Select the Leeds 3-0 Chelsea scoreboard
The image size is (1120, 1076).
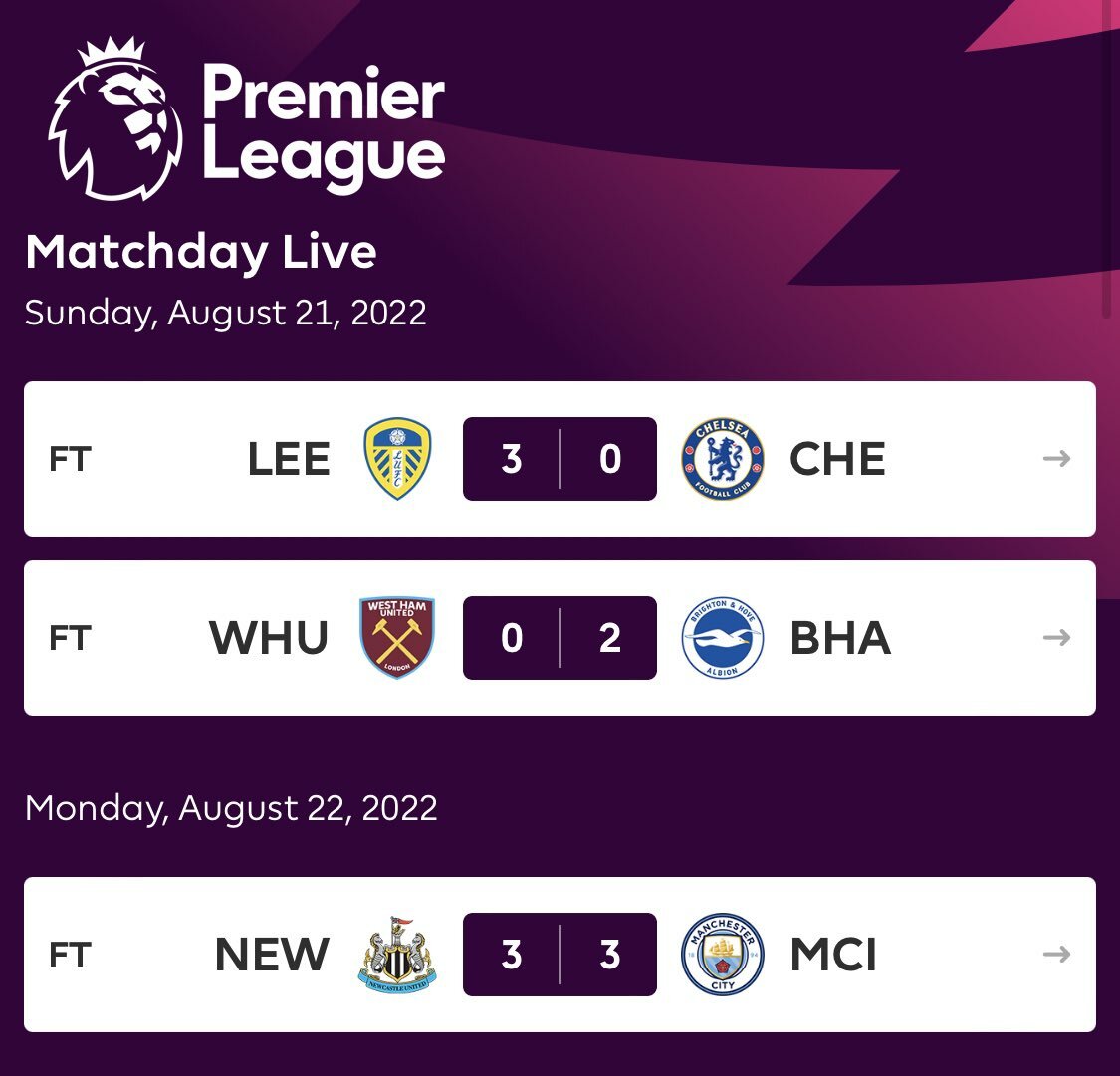point(560,459)
